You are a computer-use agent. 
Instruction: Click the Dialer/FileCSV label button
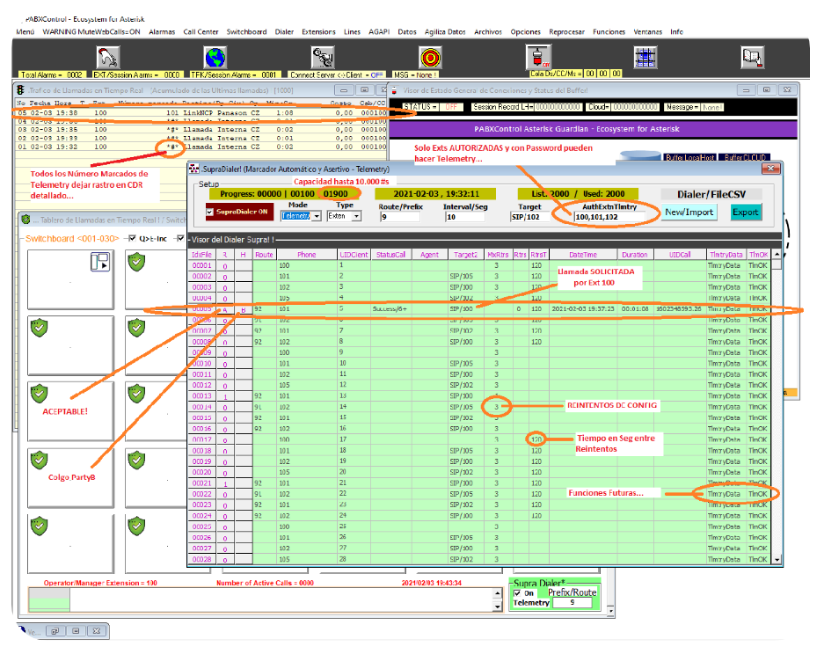[712, 194]
